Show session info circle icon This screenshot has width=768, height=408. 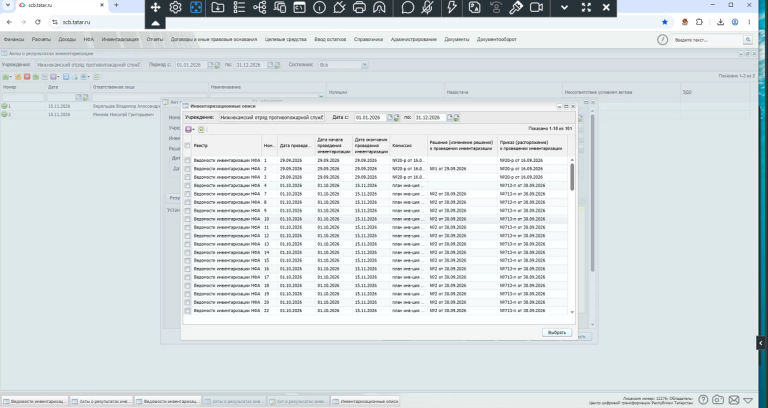point(319,7)
